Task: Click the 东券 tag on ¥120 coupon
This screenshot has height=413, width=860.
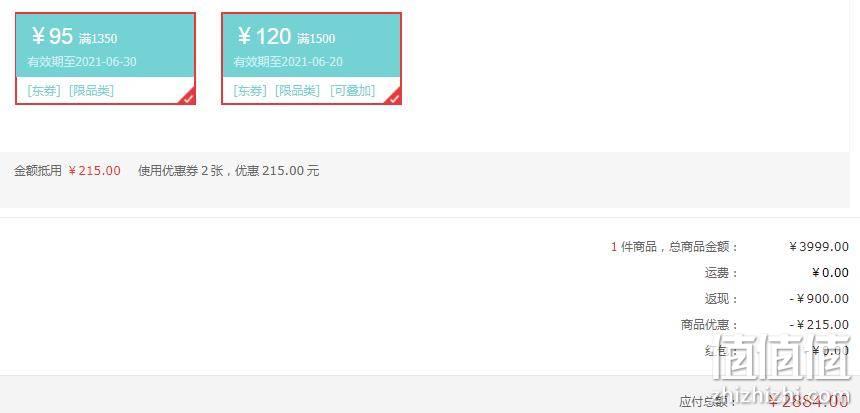Action: point(250,91)
